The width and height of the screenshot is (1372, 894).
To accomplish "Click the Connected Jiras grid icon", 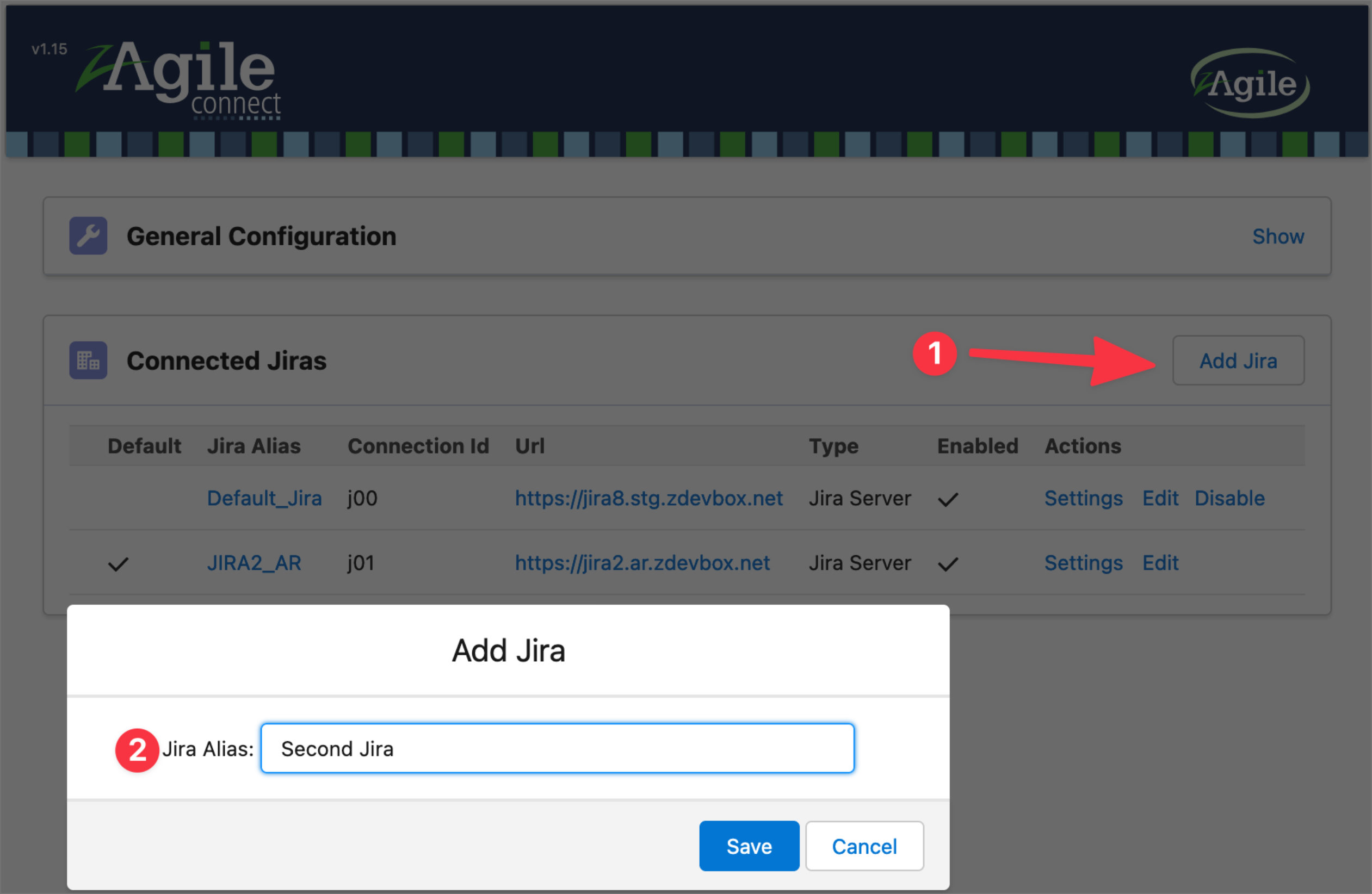I will pos(88,360).
